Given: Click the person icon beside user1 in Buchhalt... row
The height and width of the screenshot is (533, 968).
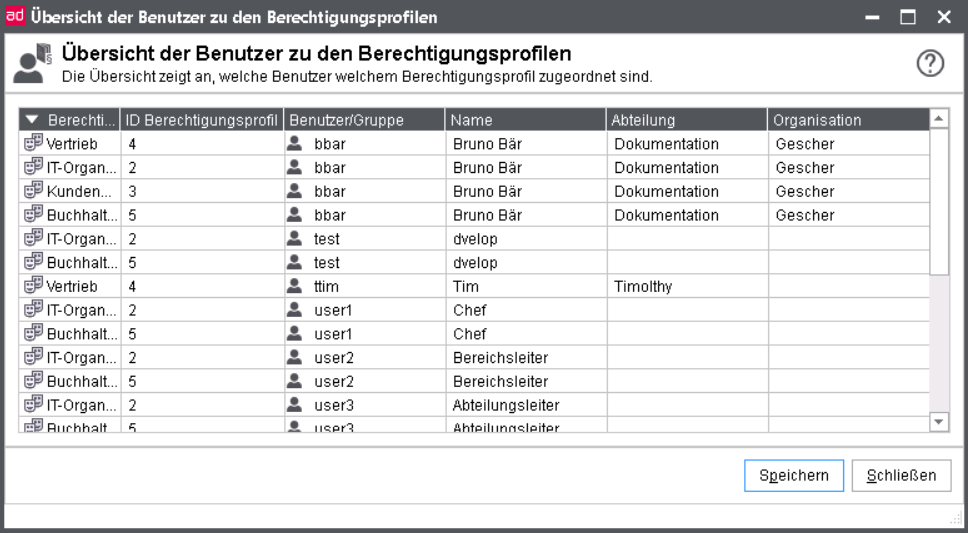Looking at the screenshot, I should [295, 334].
